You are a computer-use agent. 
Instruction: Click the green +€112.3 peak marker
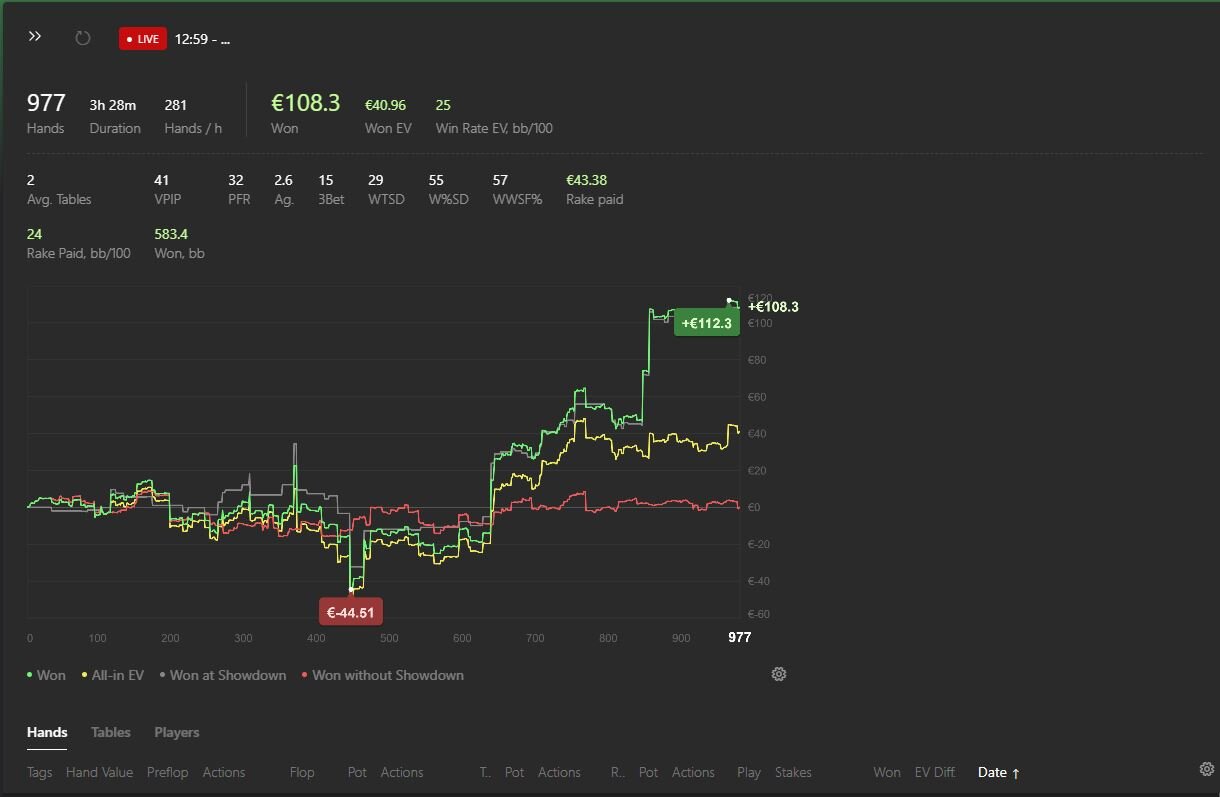[706, 323]
